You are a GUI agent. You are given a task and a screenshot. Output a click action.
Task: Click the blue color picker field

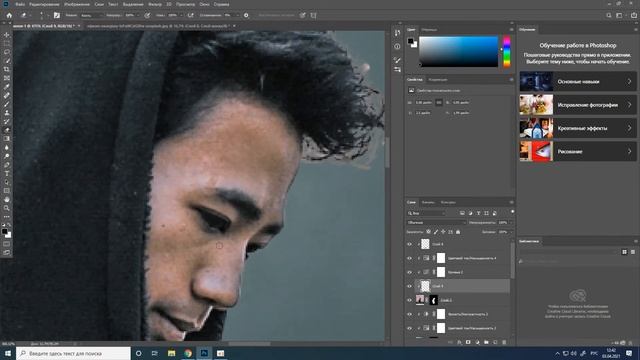click(459, 52)
